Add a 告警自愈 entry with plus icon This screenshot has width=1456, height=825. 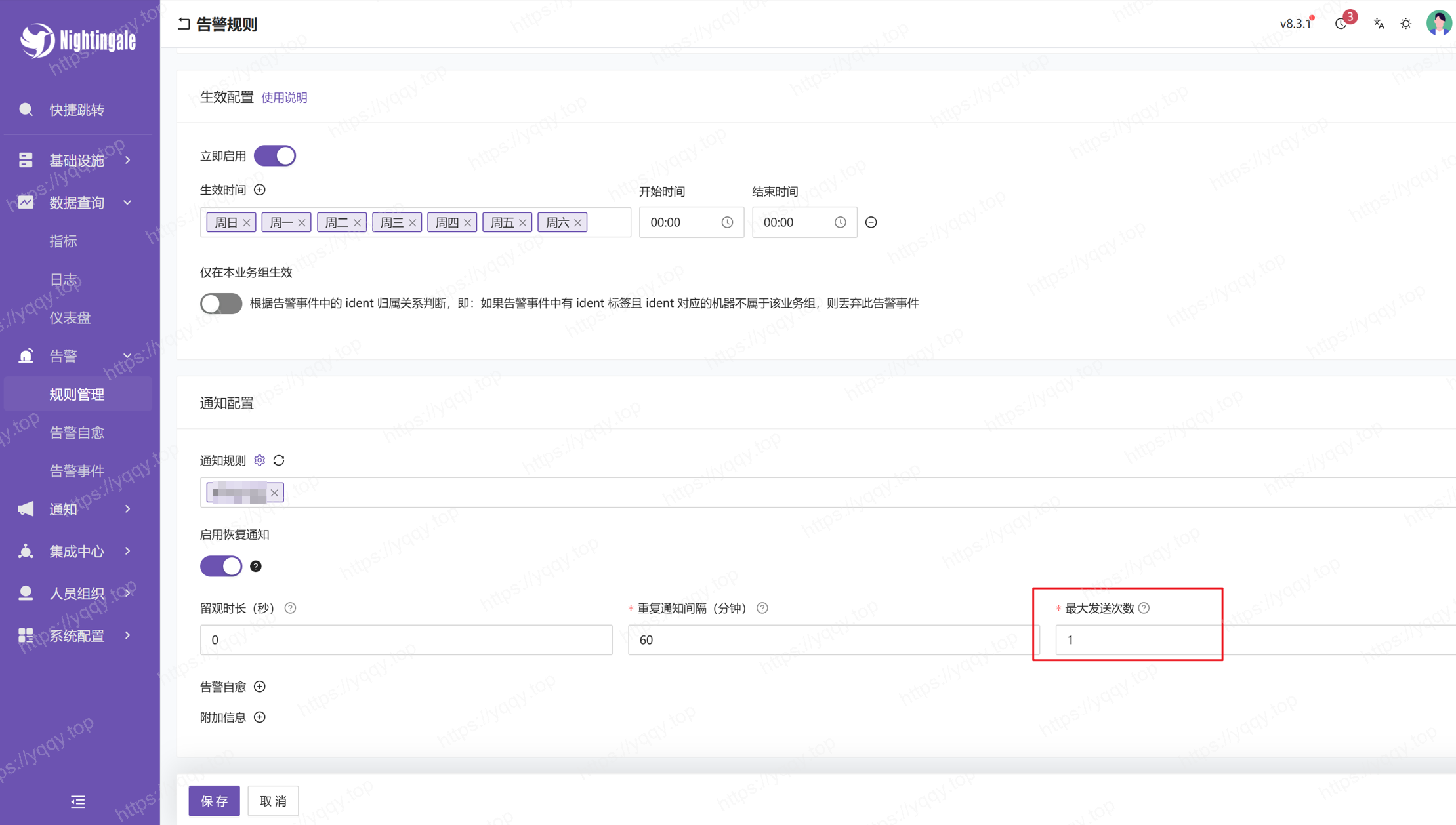click(x=260, y=687)
